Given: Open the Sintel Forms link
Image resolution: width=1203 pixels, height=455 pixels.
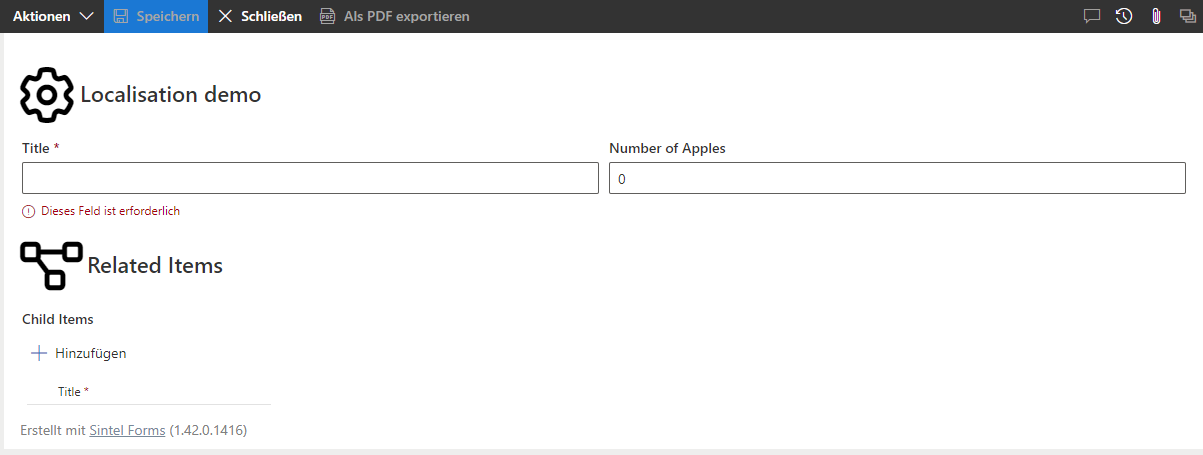Looking at the screenshot, I should coord(127,431).
